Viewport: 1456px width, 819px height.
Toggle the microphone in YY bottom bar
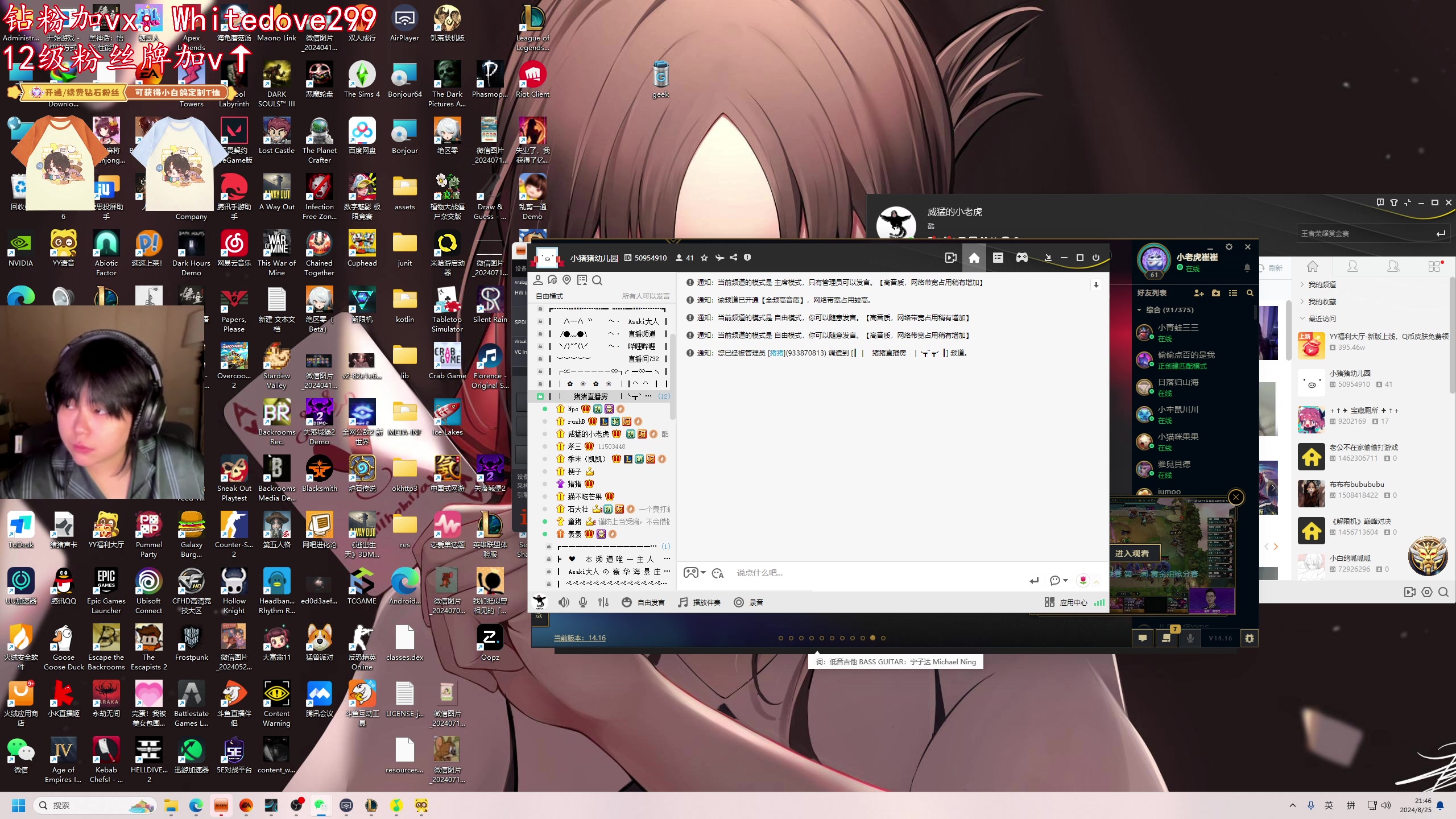coord(583,602)
